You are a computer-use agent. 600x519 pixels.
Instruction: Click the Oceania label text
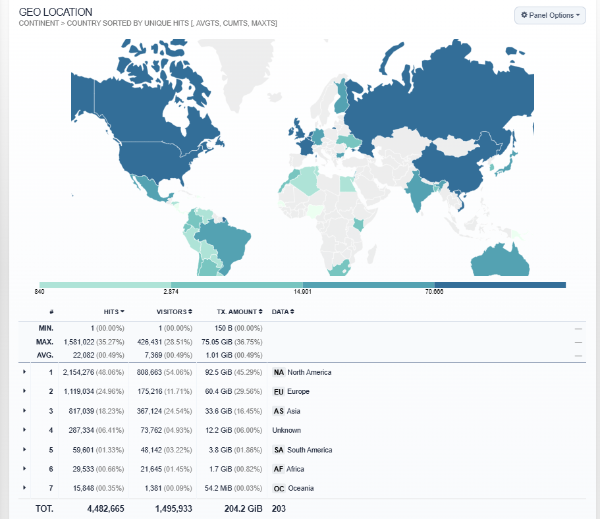301,488
